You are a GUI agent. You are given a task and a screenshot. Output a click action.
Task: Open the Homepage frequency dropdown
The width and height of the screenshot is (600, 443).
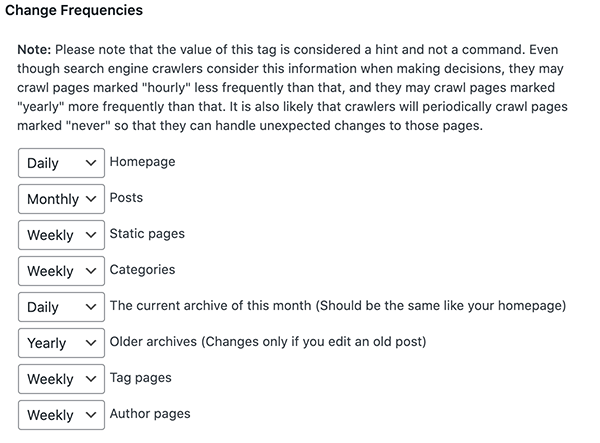(61, 163)
